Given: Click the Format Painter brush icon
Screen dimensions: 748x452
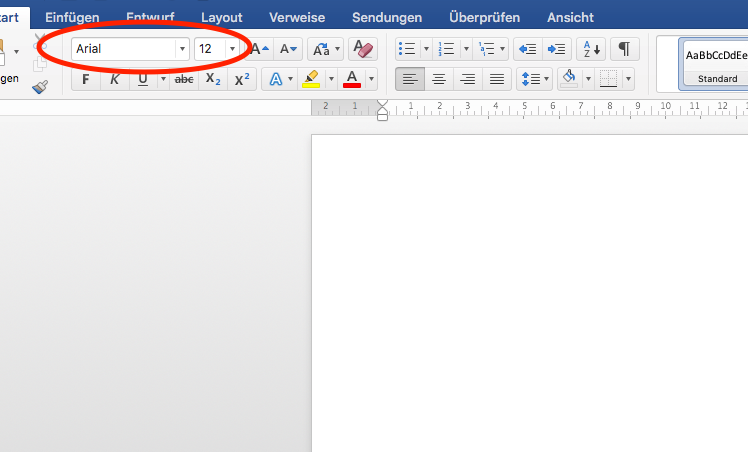Looking at the screenshot, I should [40, 87].
